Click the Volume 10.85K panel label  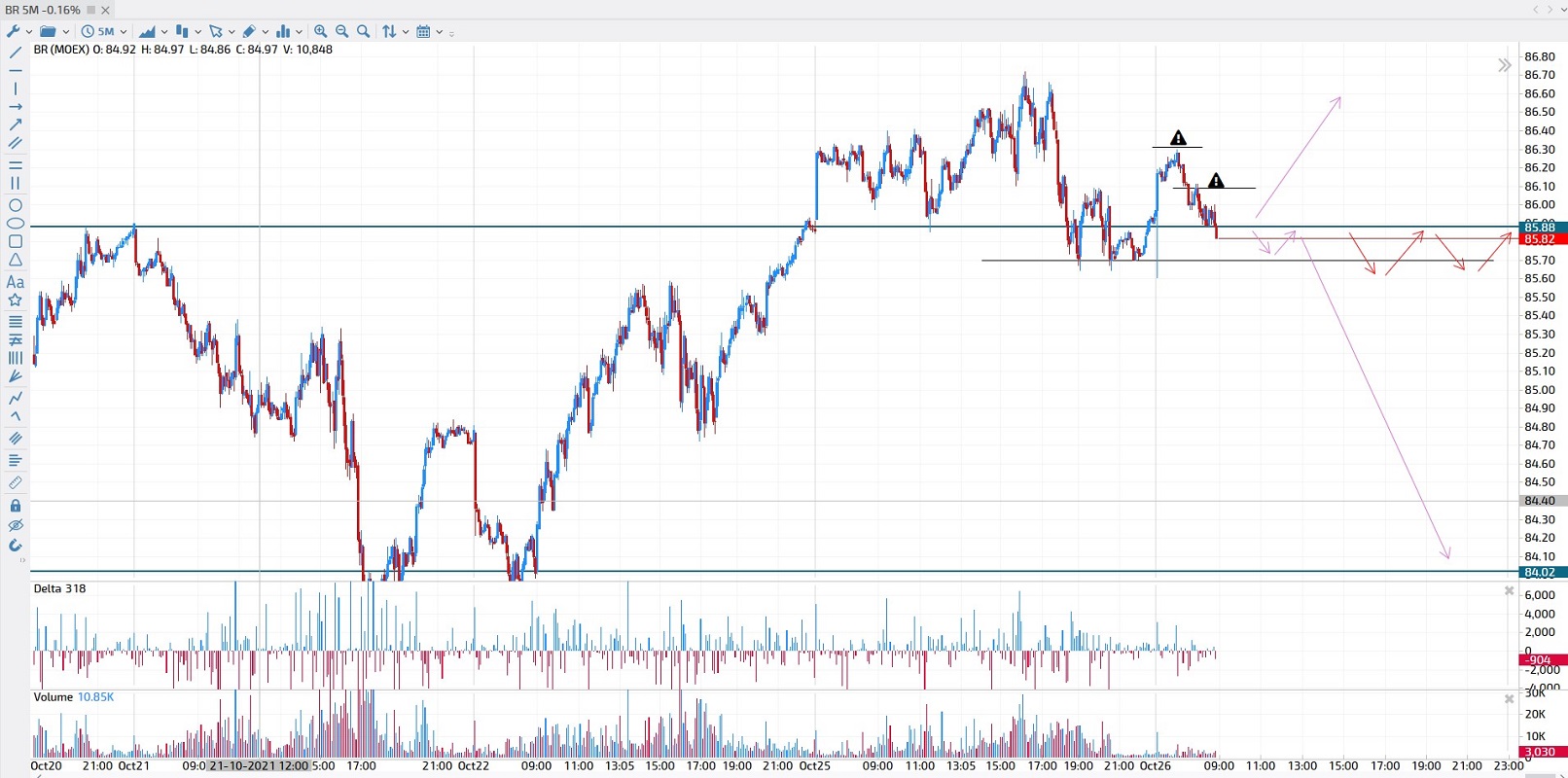tap(74, 697)
